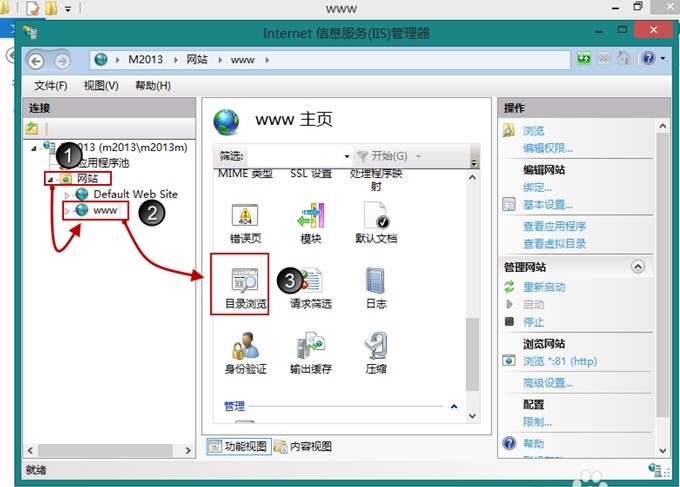The height and width of the screenshot is (487, 680).
Task: Click 开始(G) filter go button
Action: click(382, 156)
